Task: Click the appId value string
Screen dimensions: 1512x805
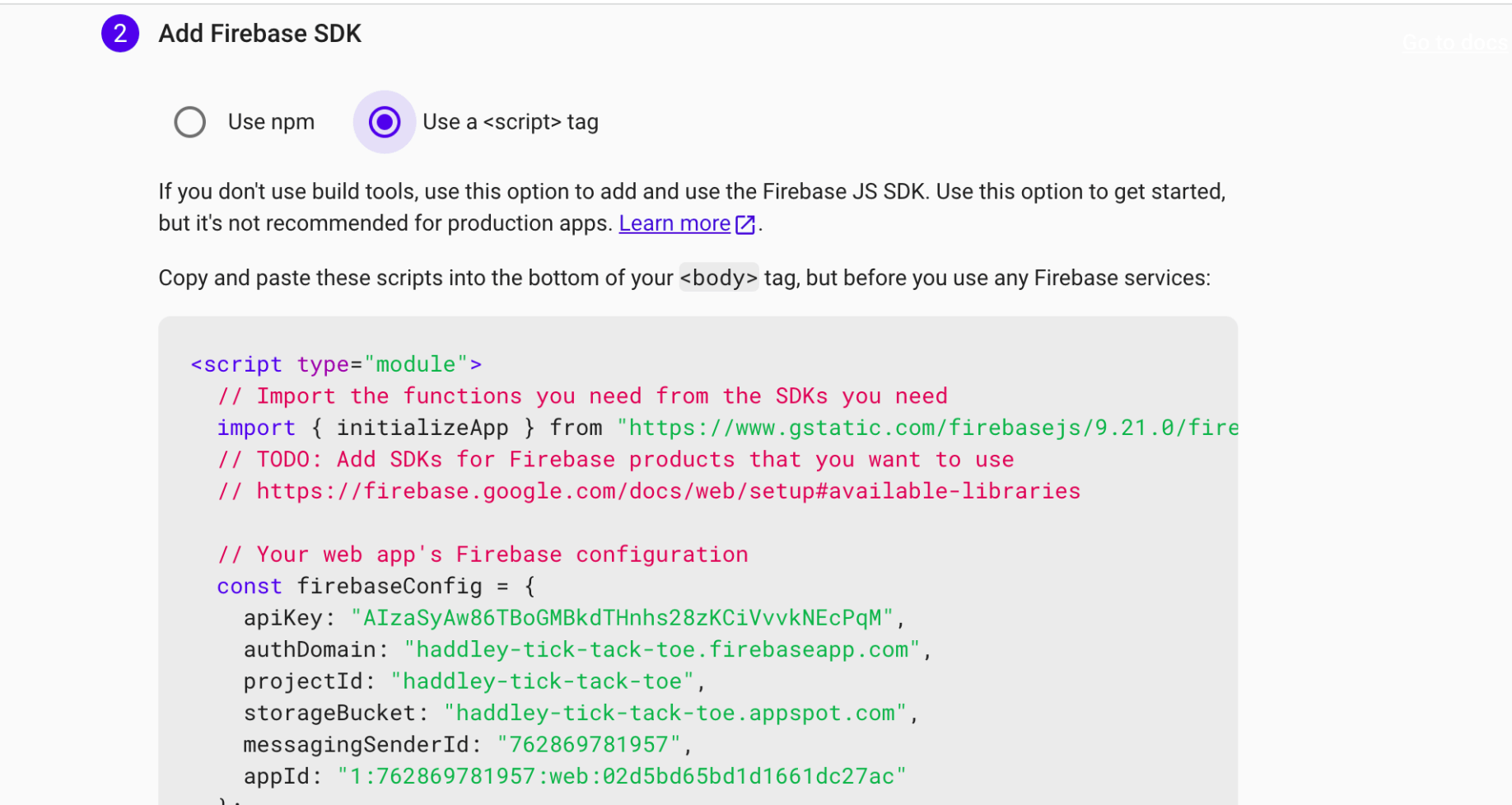Action: tap(621, 776)
